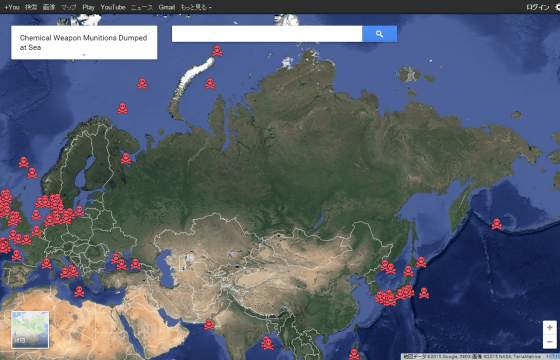Open Play in the top bar
560x360 pixels.
click(x=89, y=7)
